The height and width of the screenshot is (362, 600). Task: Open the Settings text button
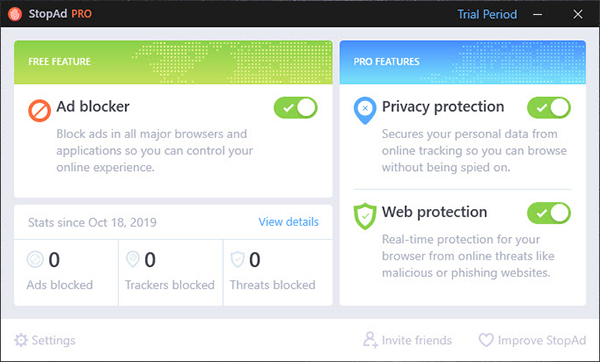pyautogui.click(x=53, y=340)
